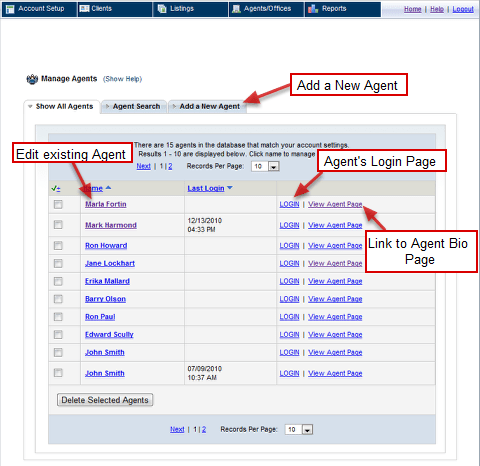Open the bottom Records Per Page dropdown
The width and height of the screenshot is (480, 466).
point(307,430)
